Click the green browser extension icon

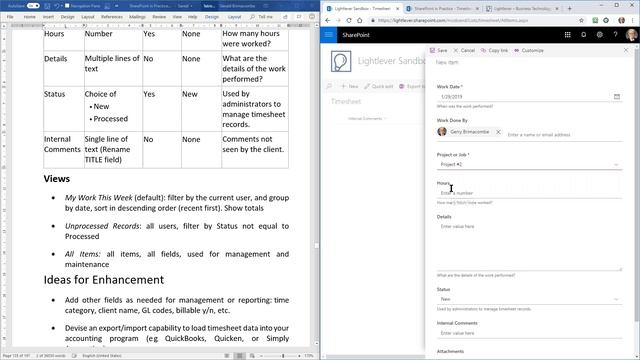tap(595, 20)
